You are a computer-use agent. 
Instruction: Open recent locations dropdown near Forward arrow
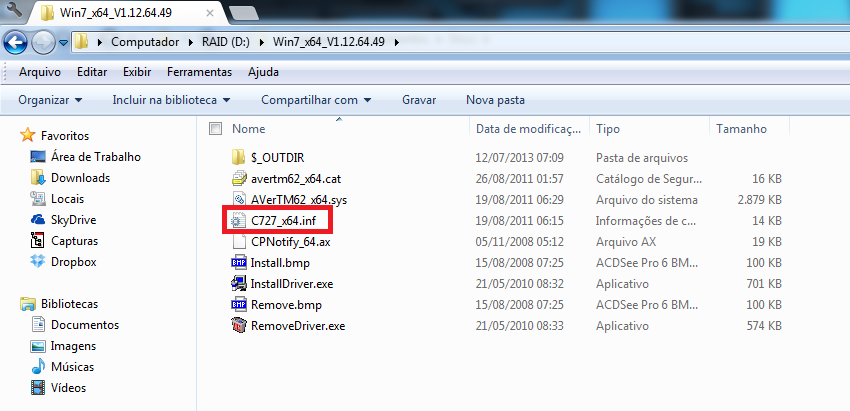tap(63, 43)
